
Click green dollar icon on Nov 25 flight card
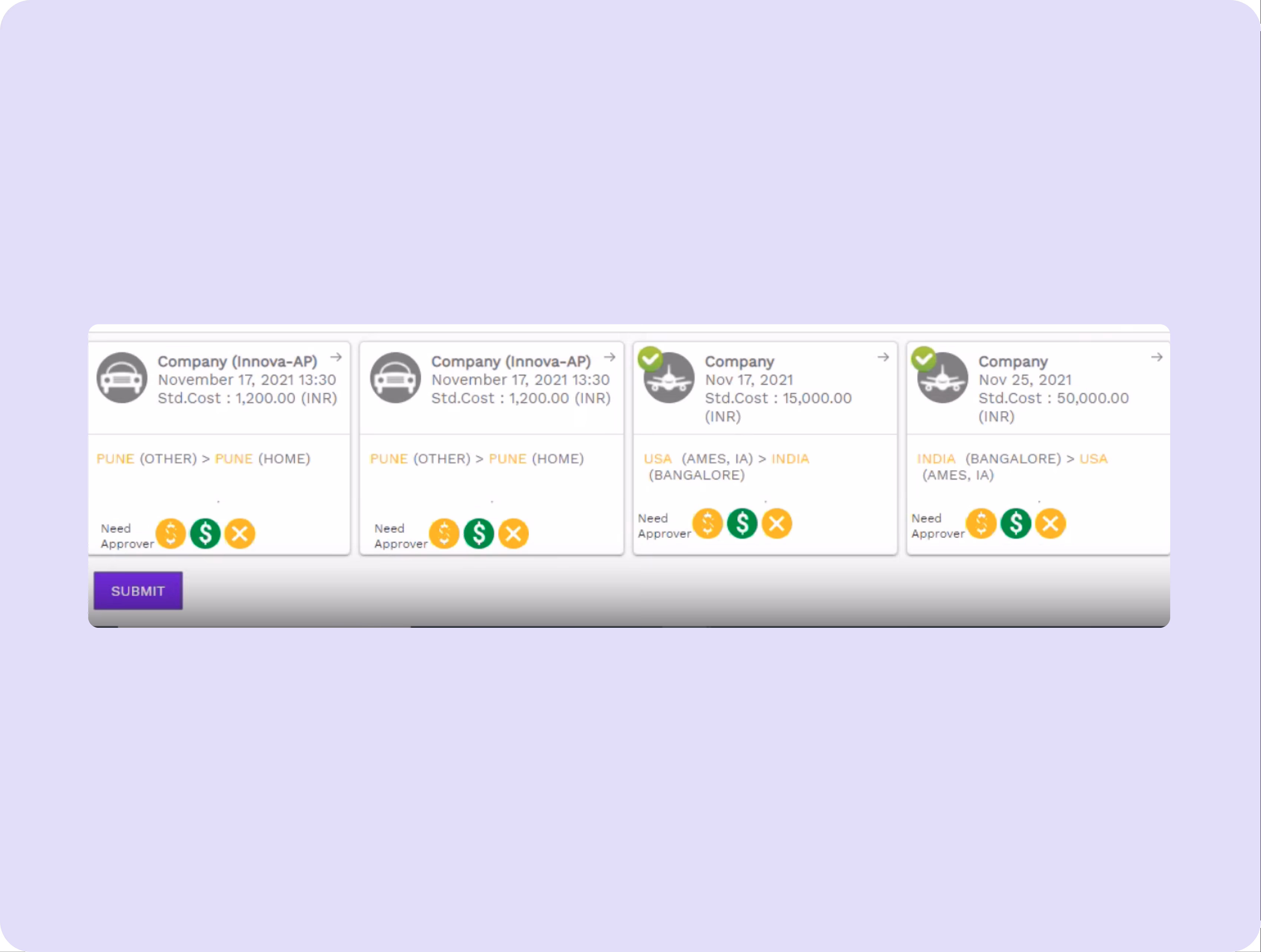pyautogui.click(x=1016, y=523)
